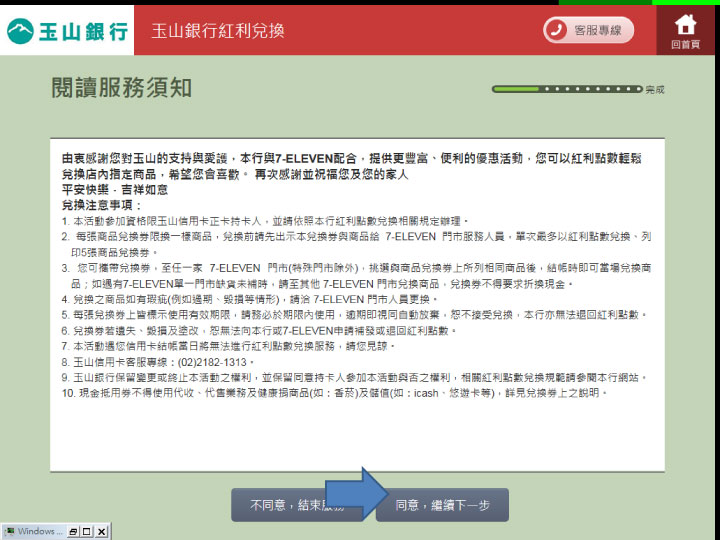Click the house icon for 回首頁
The height and width of the screenshot is (540, 720).
coord(685,25)
